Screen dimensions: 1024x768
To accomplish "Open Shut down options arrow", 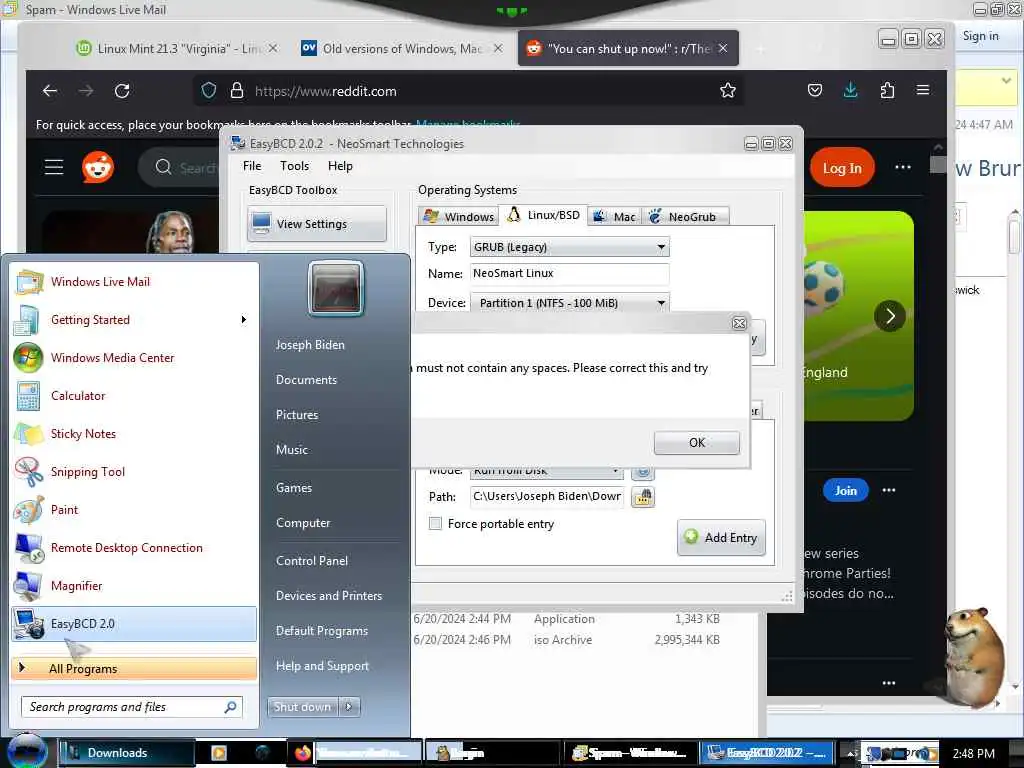I will click(349, 707).
